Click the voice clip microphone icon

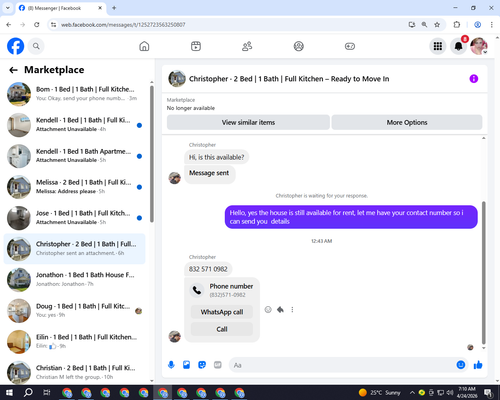coord(171,365)
